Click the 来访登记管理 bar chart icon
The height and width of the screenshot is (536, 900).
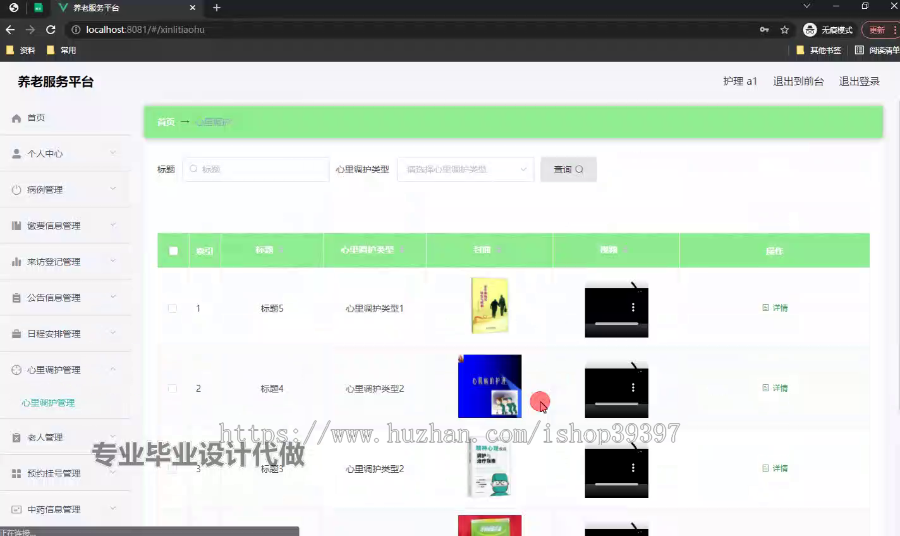(x=16, y=262)
